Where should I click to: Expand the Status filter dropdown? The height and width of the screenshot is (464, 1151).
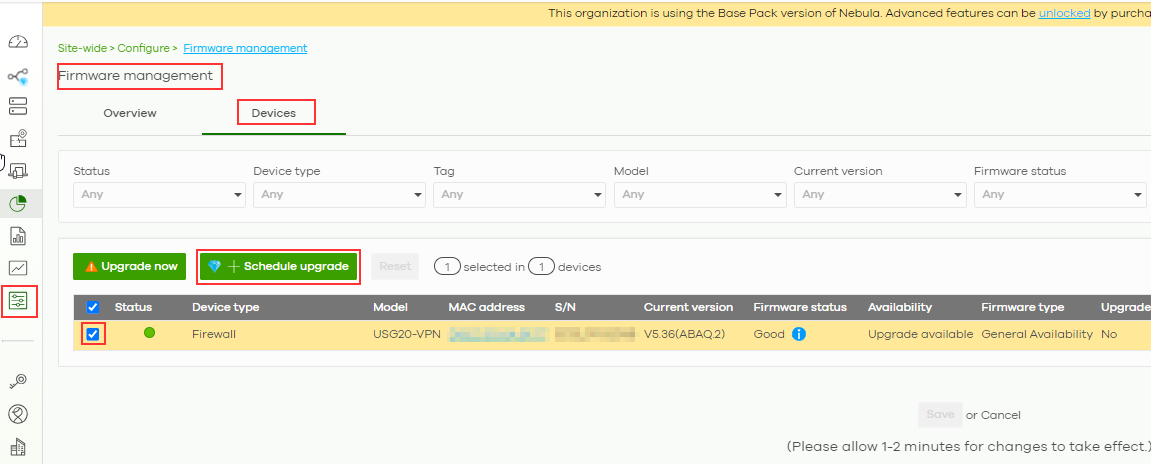(x=158, y=194)
